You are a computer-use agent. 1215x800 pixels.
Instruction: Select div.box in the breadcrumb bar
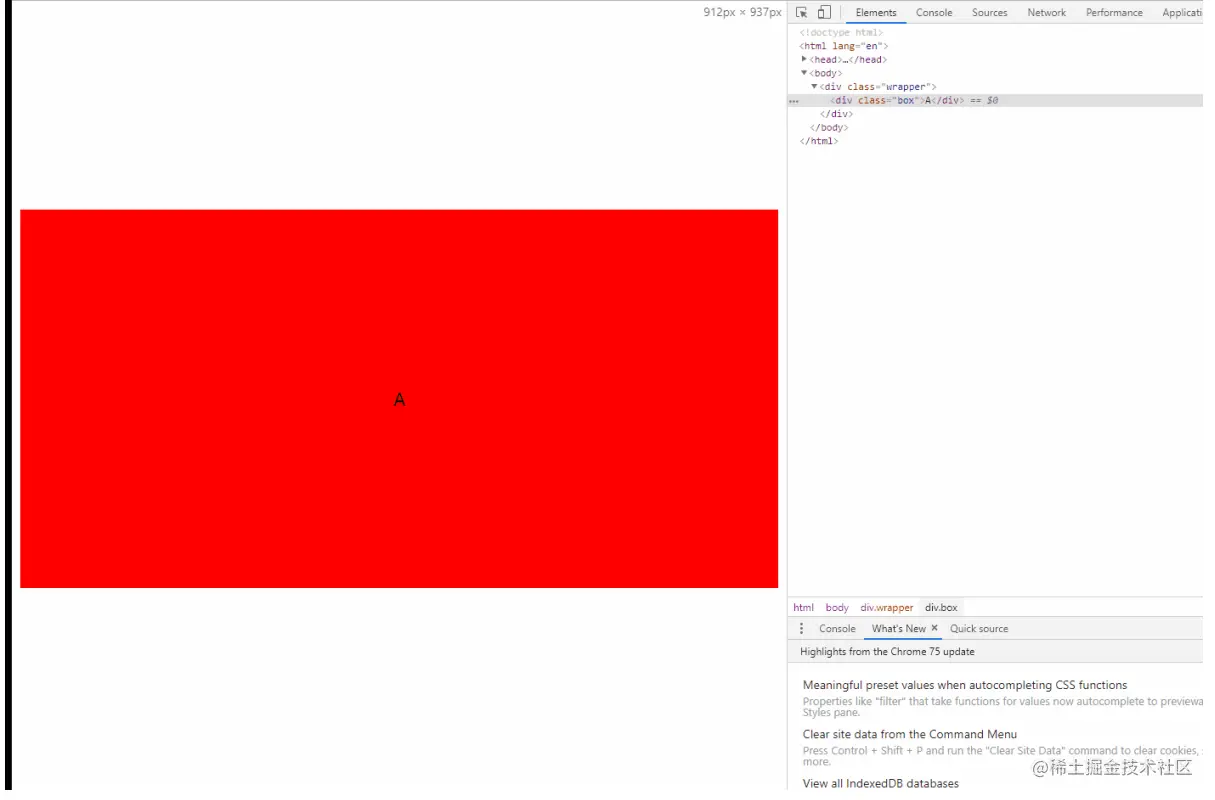940,607
